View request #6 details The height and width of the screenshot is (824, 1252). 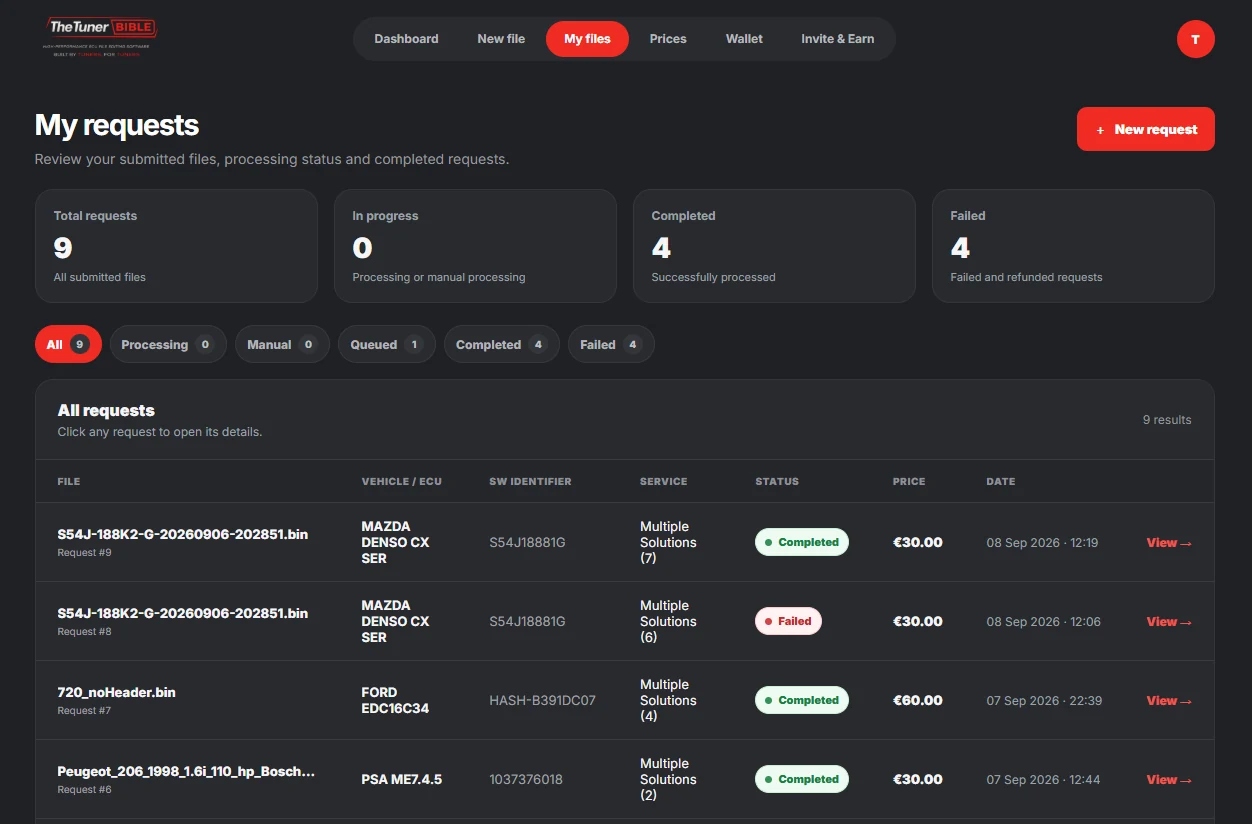point(1169,780)
